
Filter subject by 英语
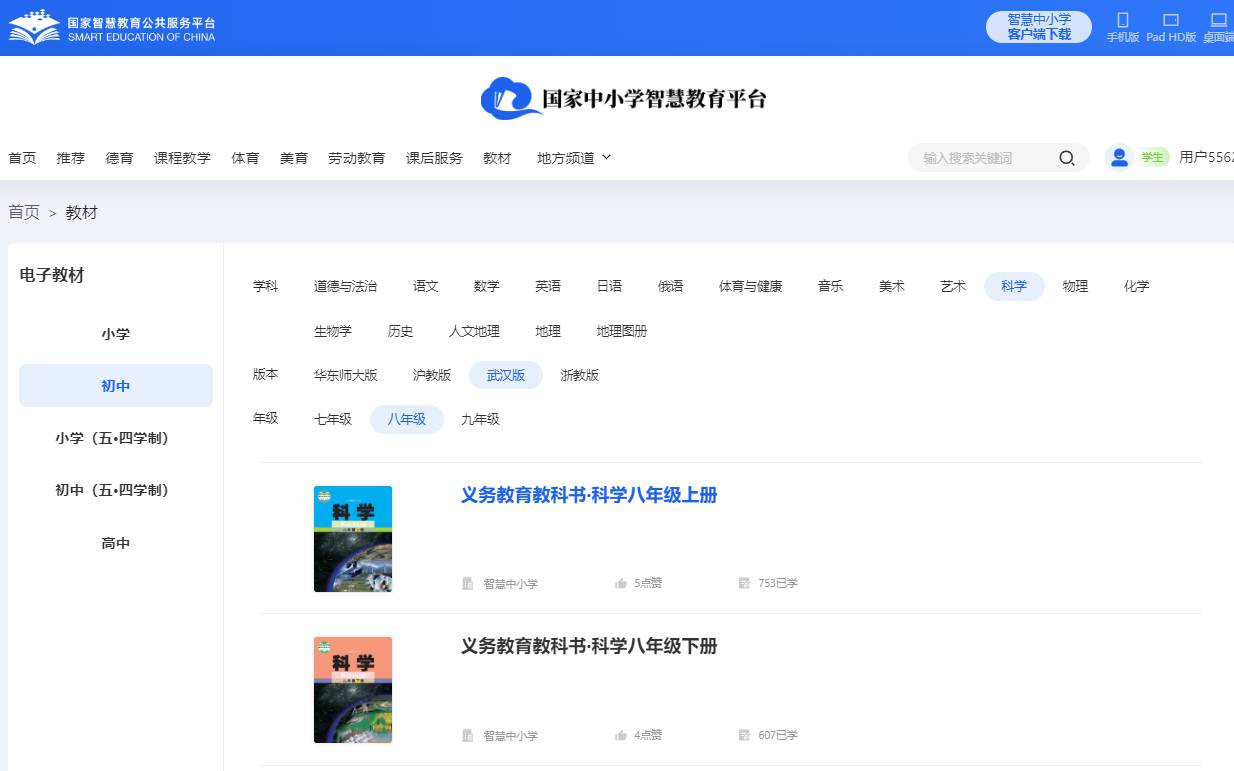click(x=548, y=286)
